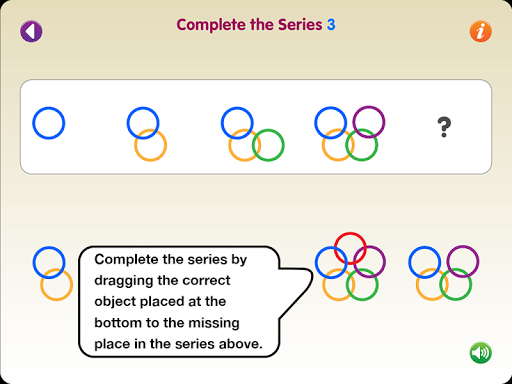Click the purple back arrow button
512x384 pixels.
point(31,31)
